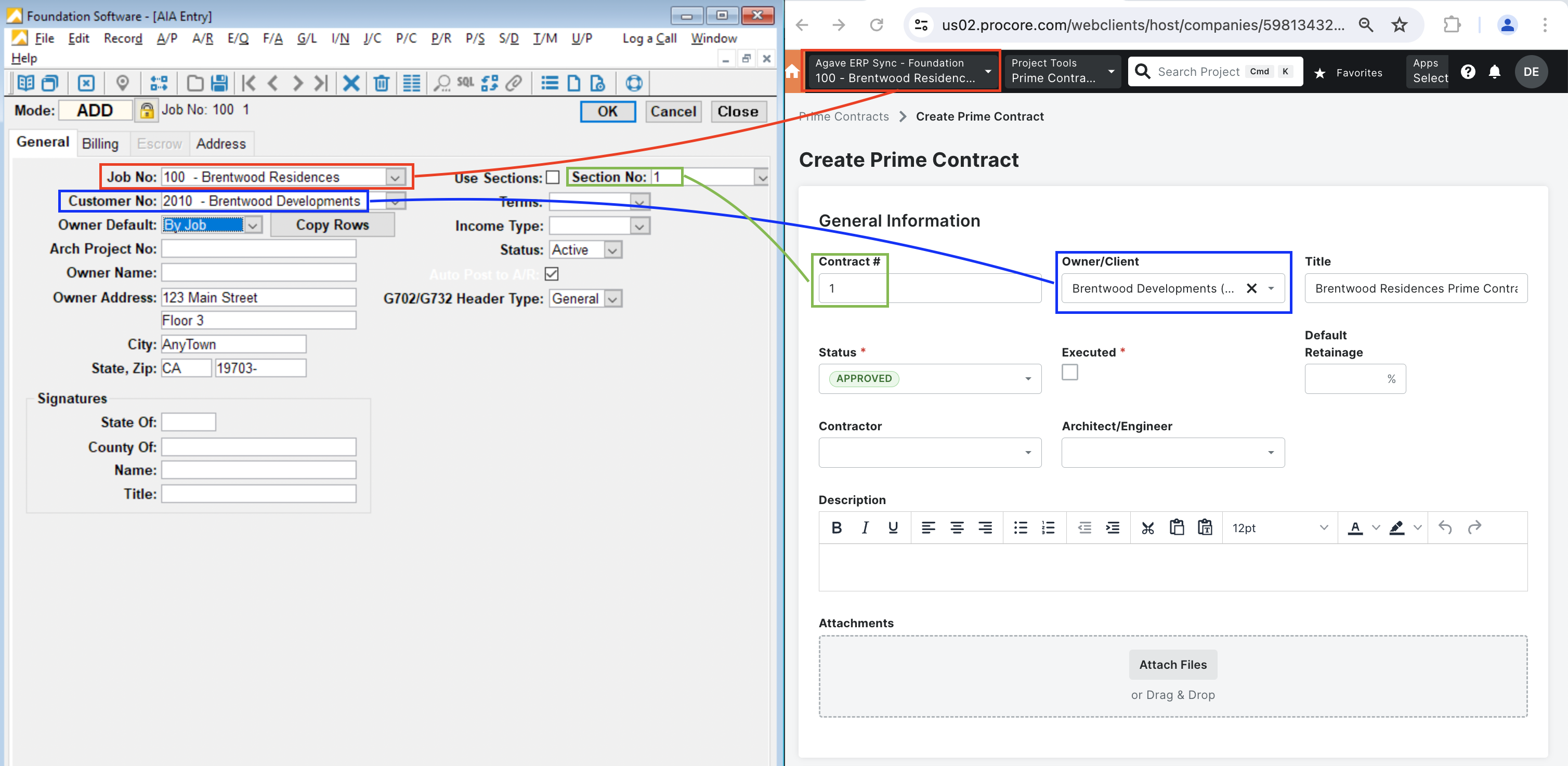
Task: Open the Contractor dropdown
Action: (930, 452)
